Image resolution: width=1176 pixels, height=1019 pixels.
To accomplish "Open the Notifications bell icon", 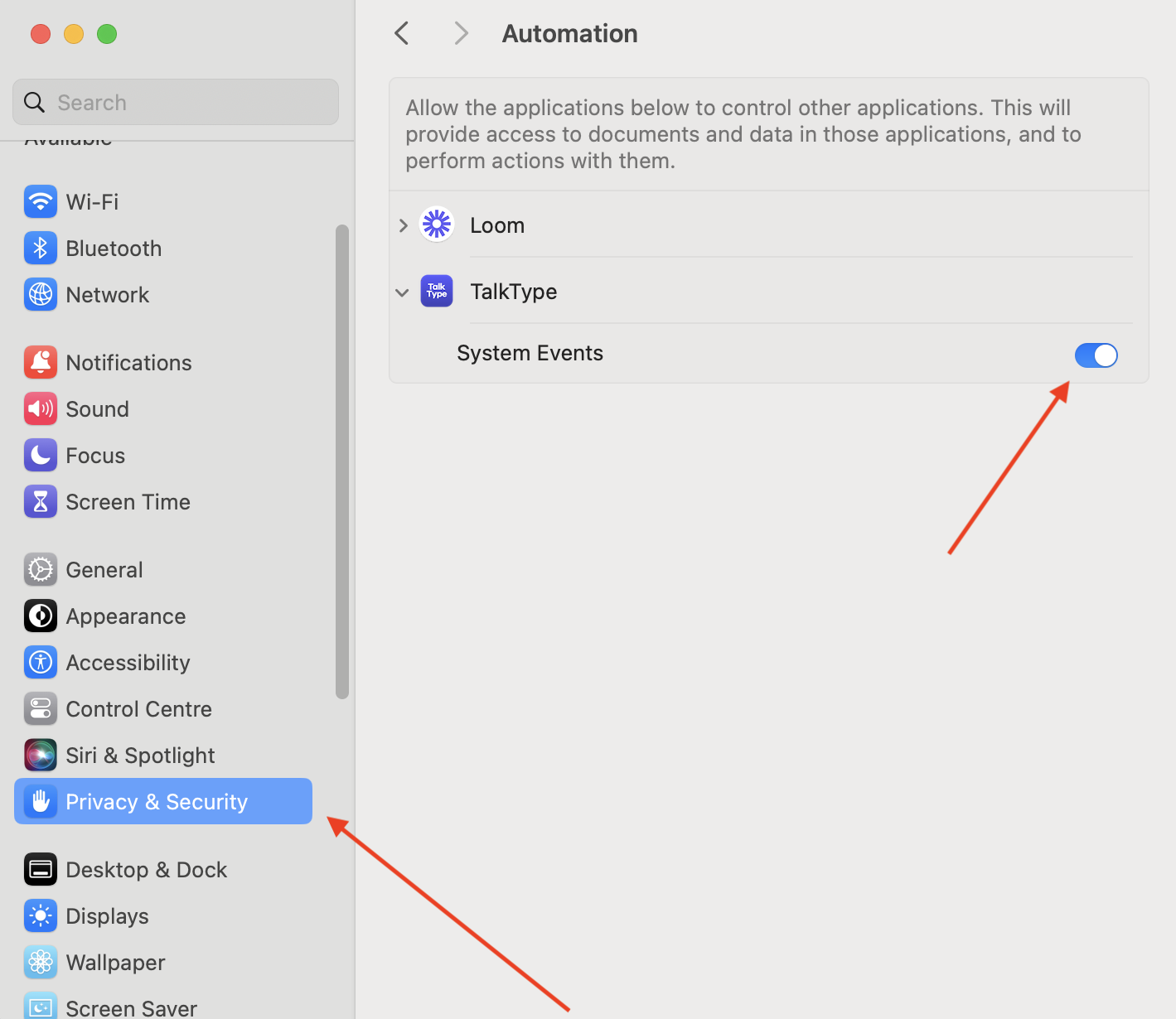I will point(41,362).
